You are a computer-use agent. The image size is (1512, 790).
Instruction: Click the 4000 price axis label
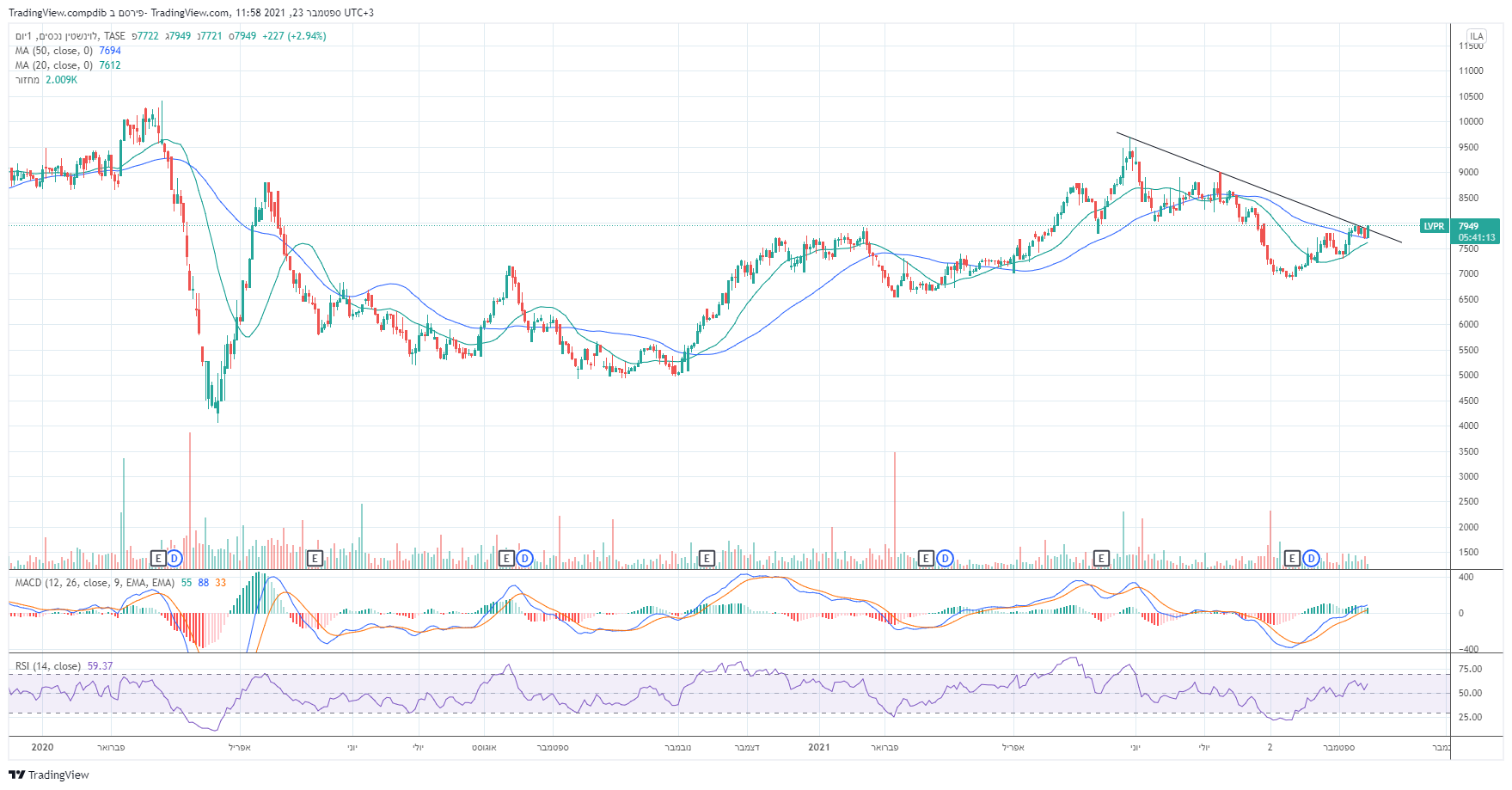[1468, 426]
